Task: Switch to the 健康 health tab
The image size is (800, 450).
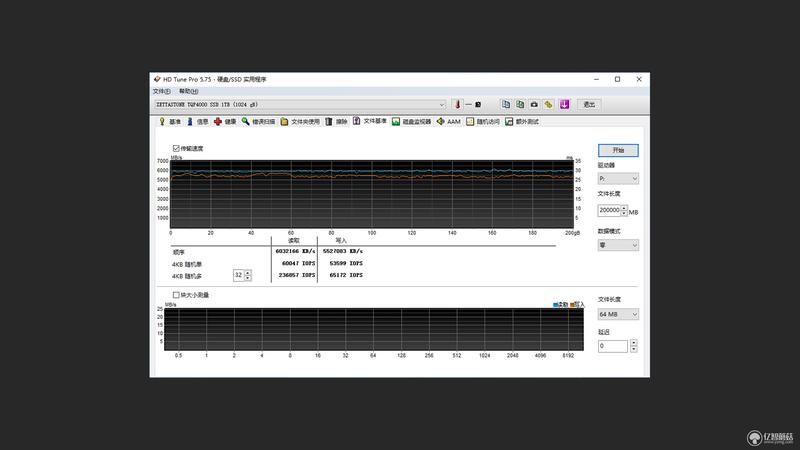Action: 225,121
